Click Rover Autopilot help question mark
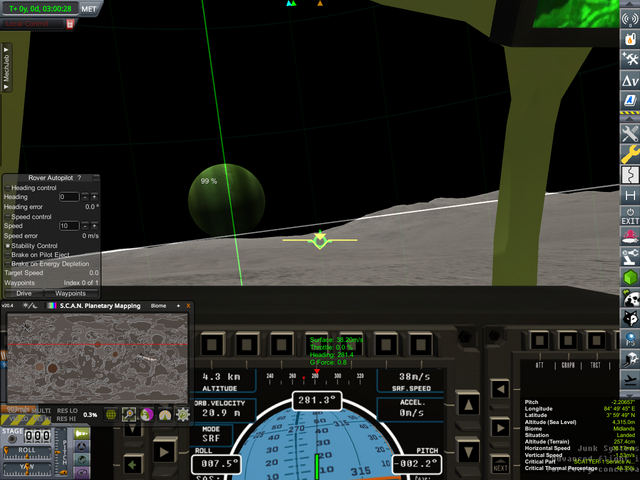This screenshot has height=480, width=640. coord(79,178)
